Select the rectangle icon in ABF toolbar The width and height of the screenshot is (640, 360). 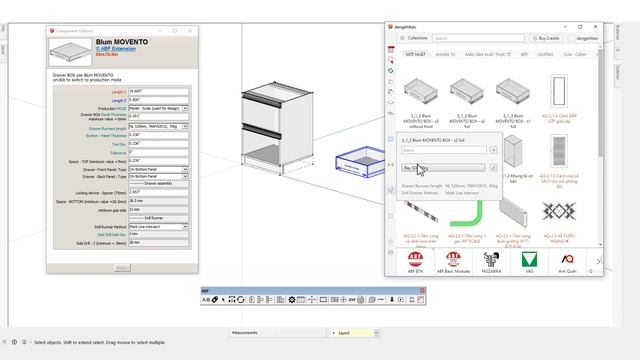pyautogui.click(x=323, y=300)
